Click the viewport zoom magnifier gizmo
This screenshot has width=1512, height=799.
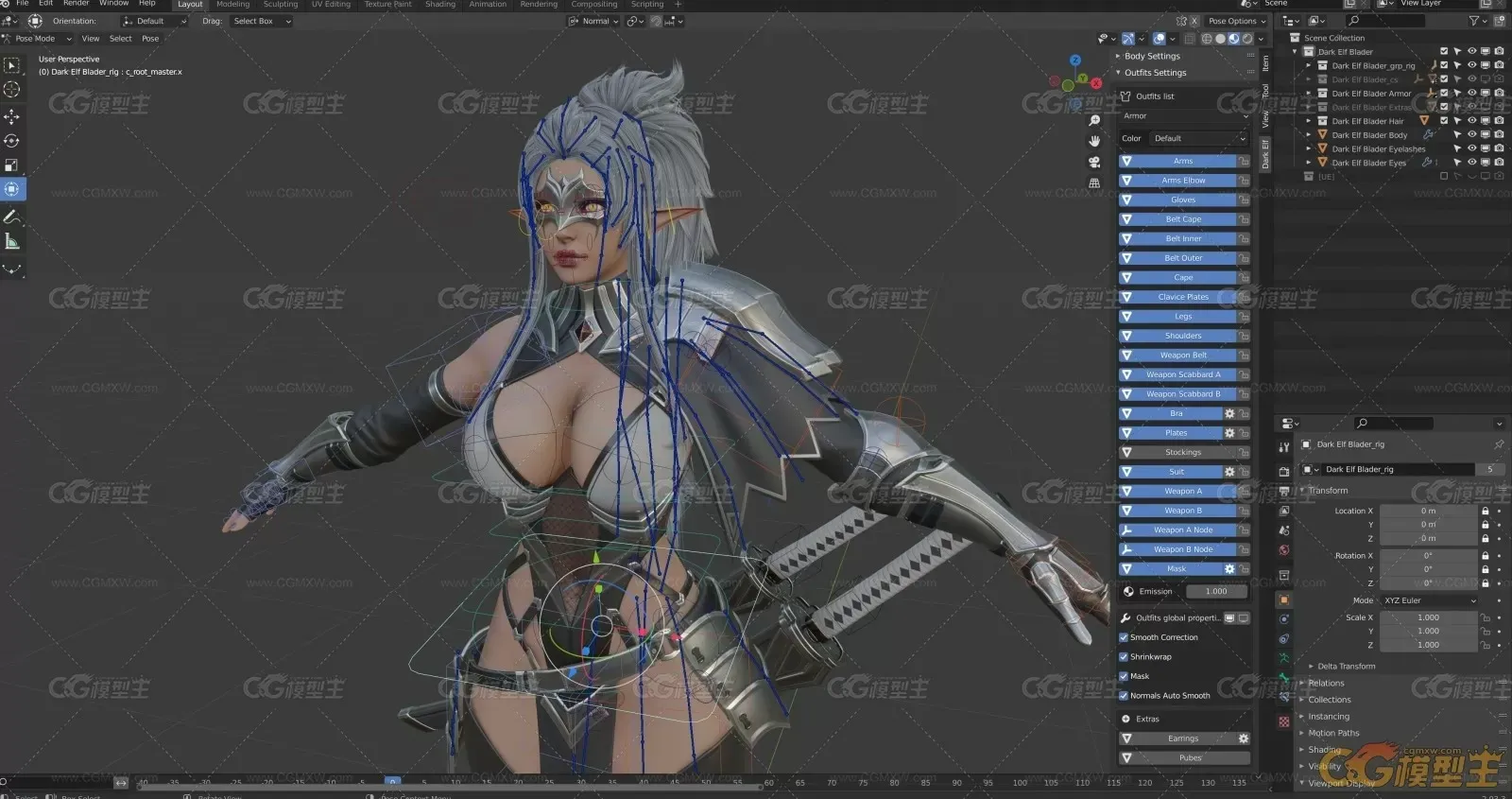click(1094, 121)
